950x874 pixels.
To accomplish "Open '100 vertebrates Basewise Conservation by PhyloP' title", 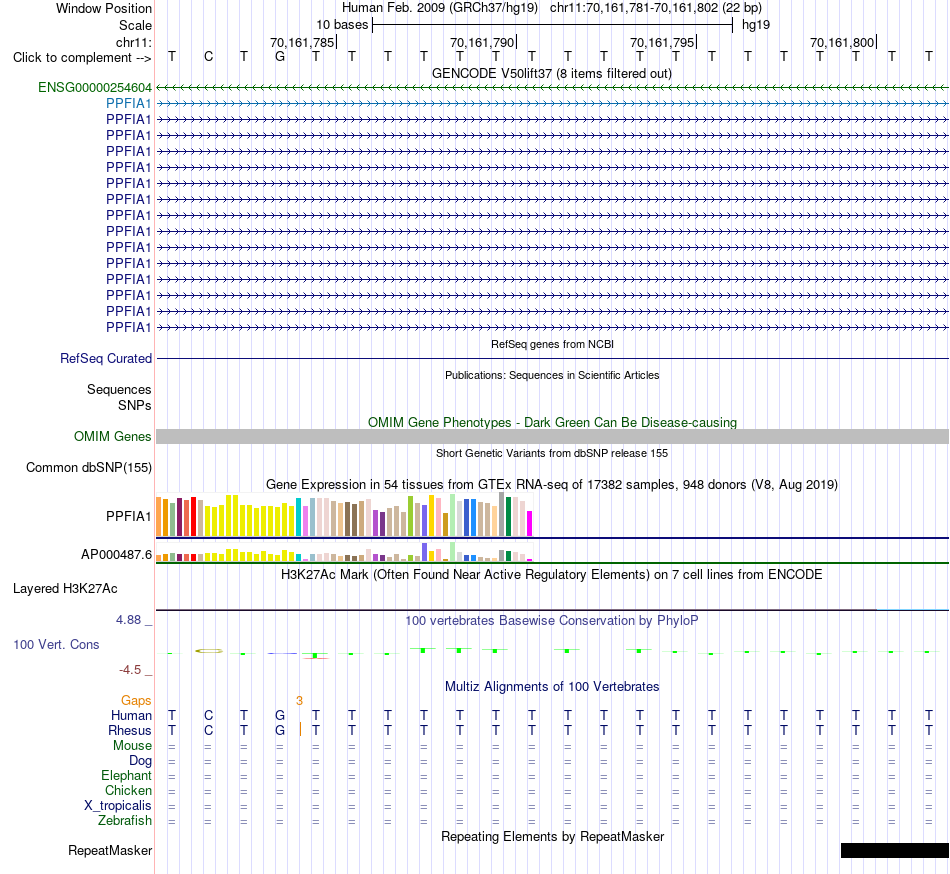I will [552, 620].
